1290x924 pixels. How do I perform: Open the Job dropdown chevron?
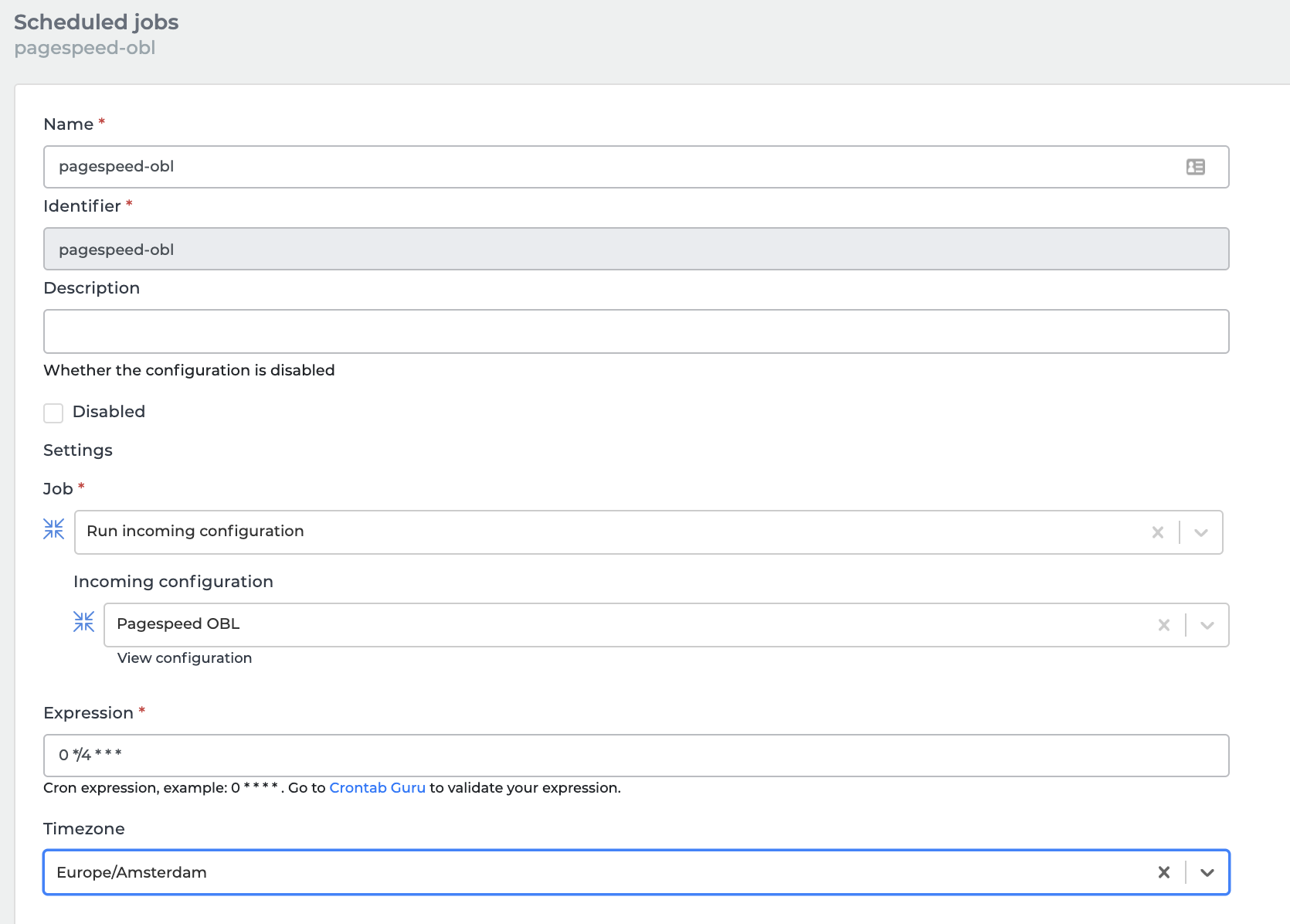point(1200,532)
